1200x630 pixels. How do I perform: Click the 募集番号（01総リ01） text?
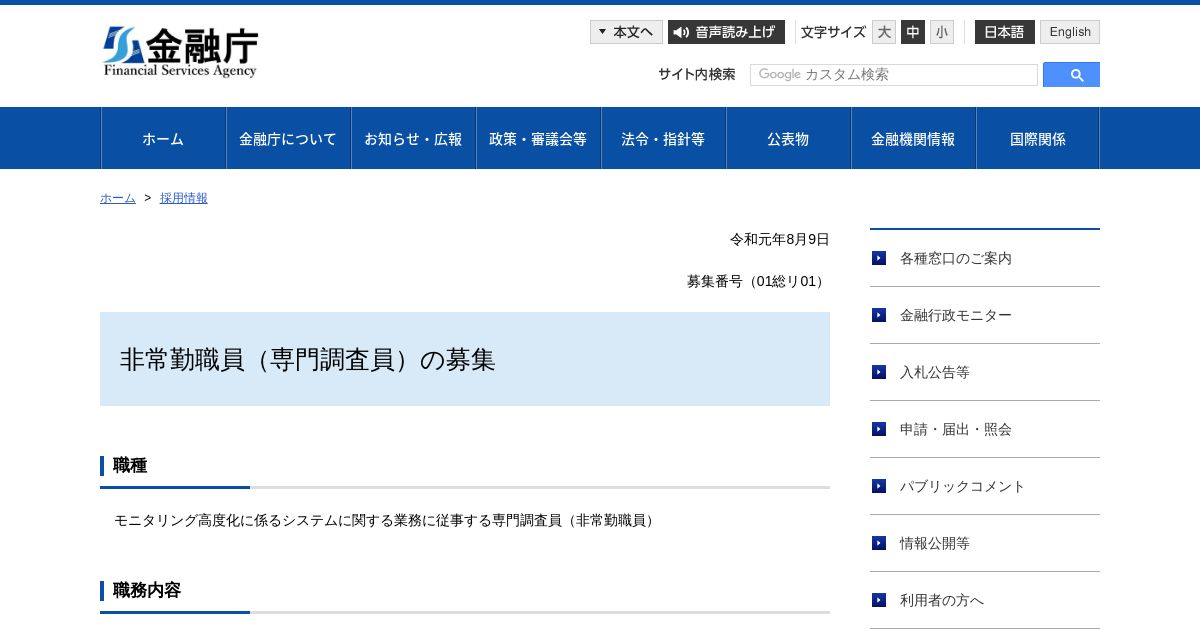tap(758, 281)
